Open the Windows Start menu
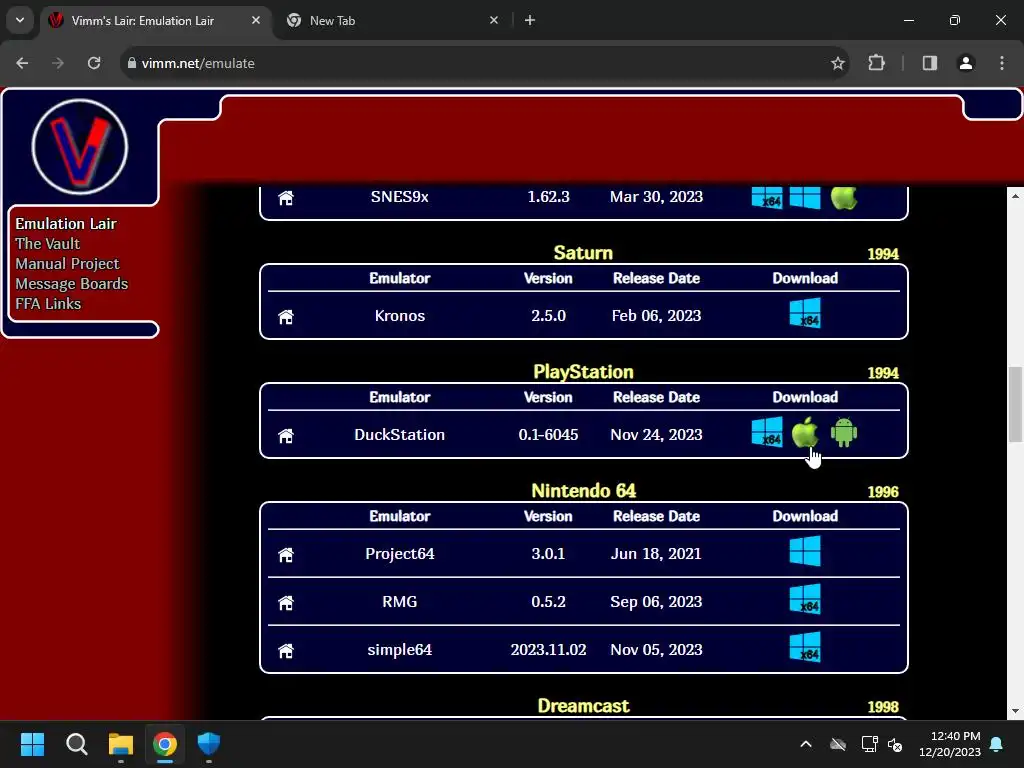Viewport: 1024px width, 768px height. 32,744
